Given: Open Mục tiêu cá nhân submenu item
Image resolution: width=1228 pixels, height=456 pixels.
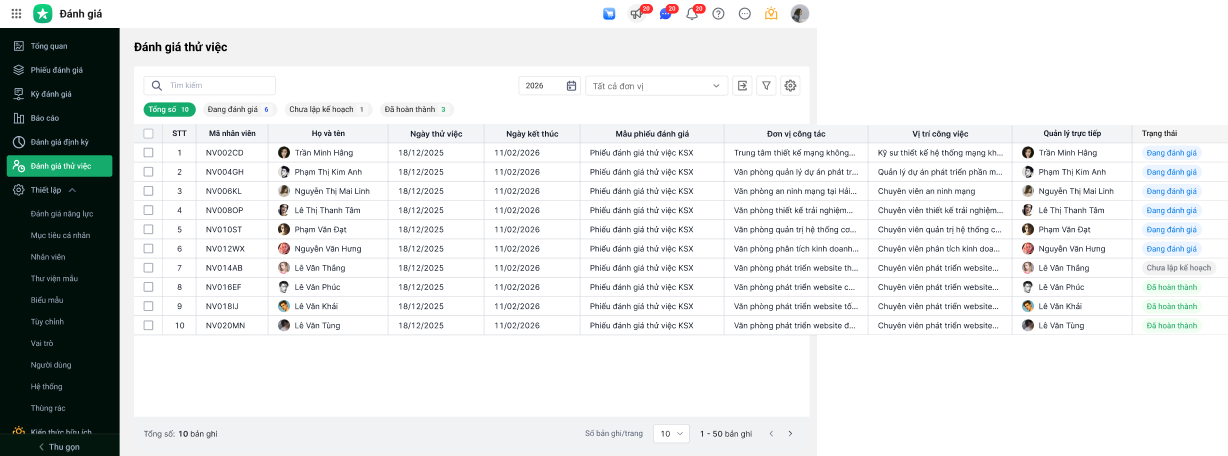Looking at the screenshot, I should point(60,235).
